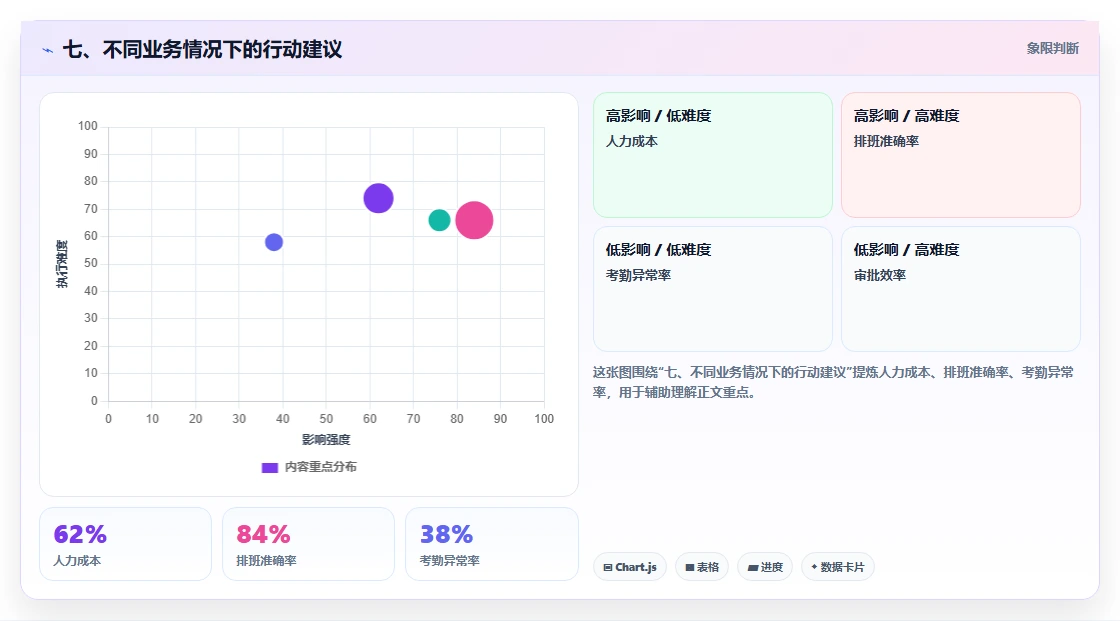The image size is (1120, 621).
Task: Click the 38% 考勤异常率 stat card
Action: coord(491,544)
